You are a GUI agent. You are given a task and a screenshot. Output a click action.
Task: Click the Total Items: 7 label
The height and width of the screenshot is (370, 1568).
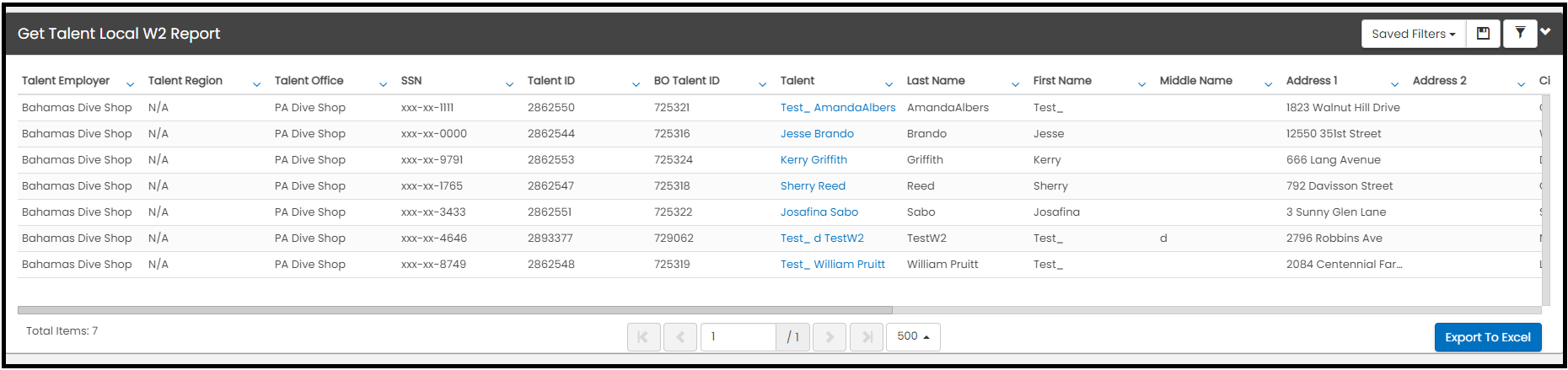tap(62, 331)
